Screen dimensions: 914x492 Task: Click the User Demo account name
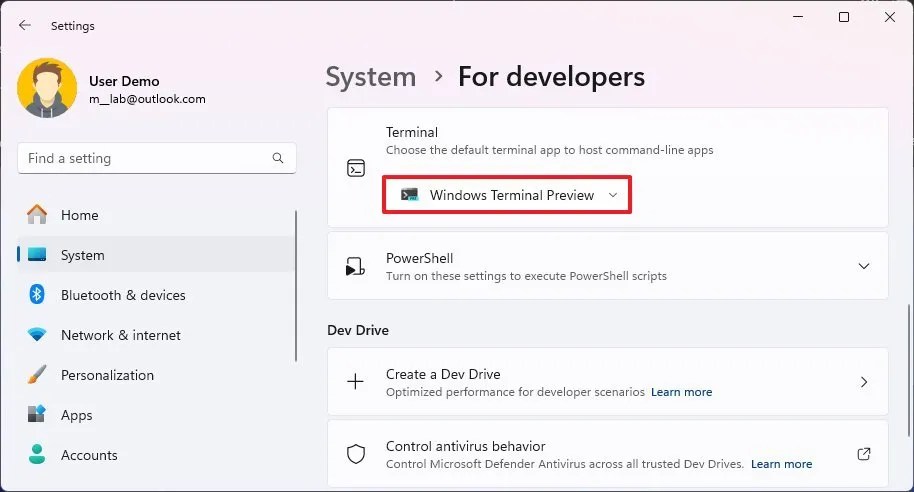pyautogui.click(x=124, y=81)
